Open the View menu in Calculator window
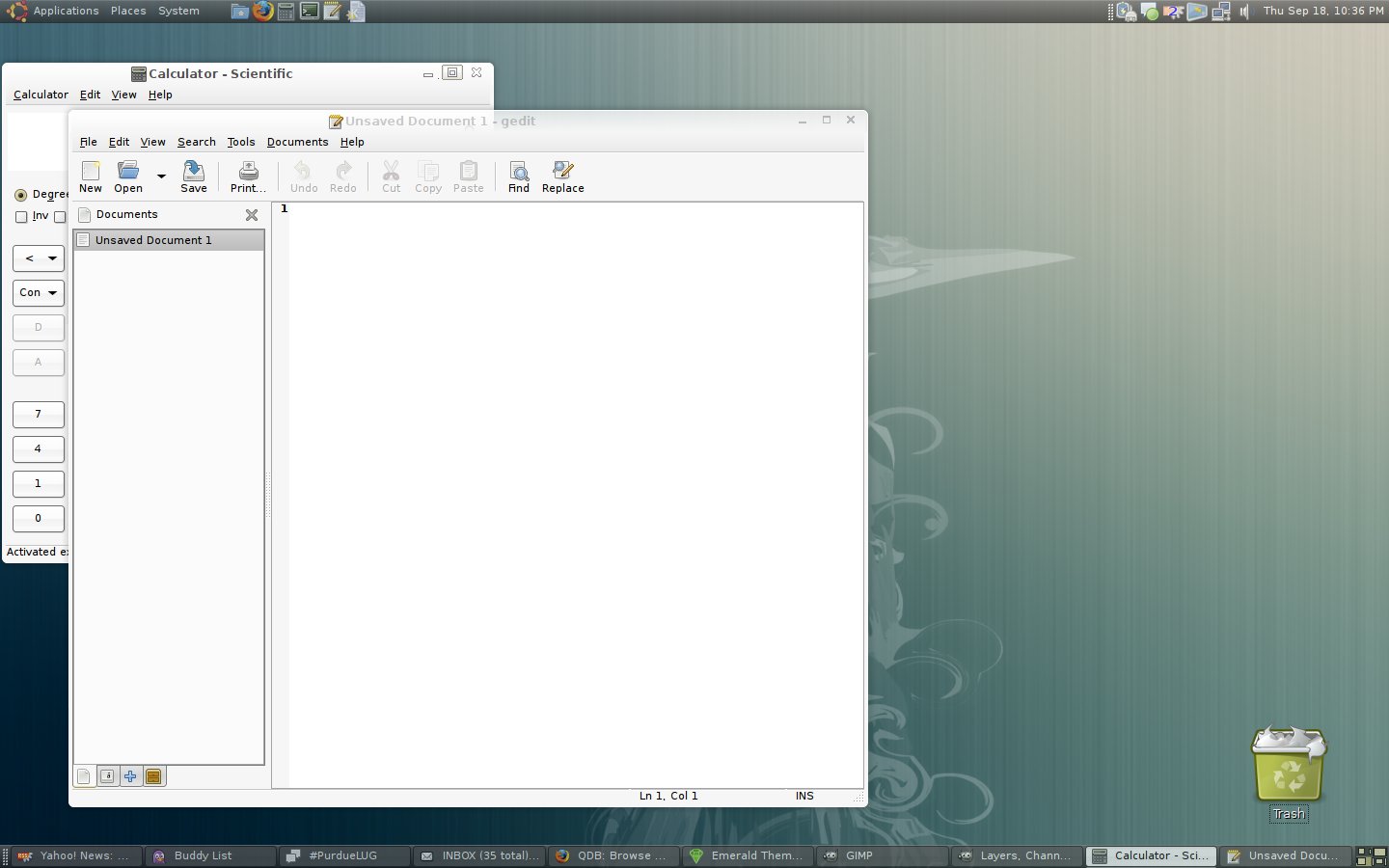This screenshot has width=1389, height=868. coord(124,95)
